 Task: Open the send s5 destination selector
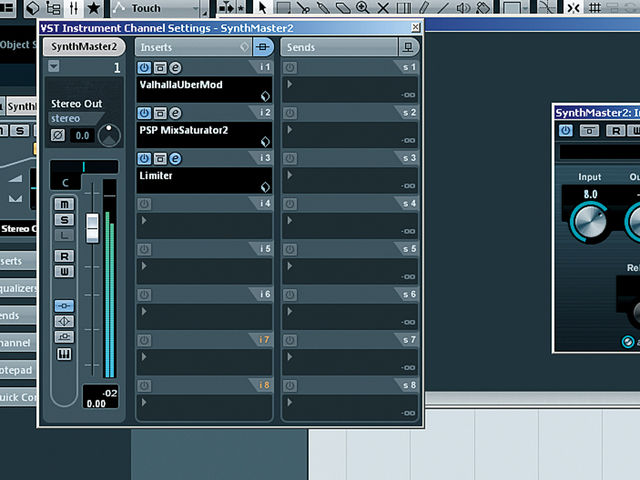[350, 271]
